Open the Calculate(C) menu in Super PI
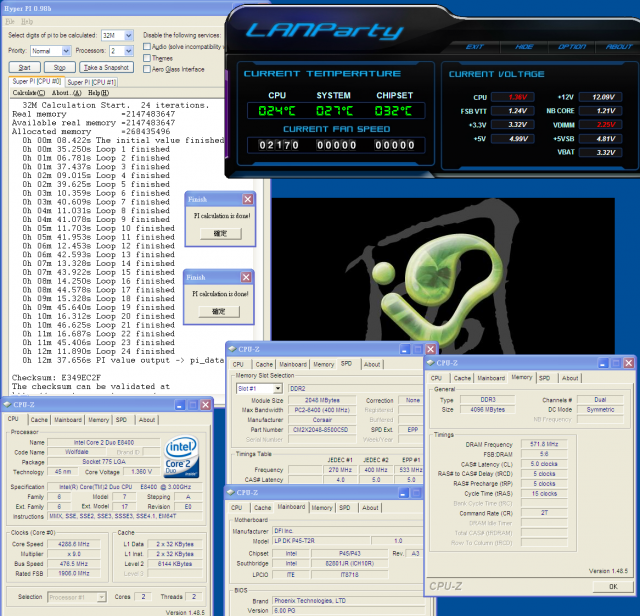This screenshot has height=616, width=640. [29, 93]
